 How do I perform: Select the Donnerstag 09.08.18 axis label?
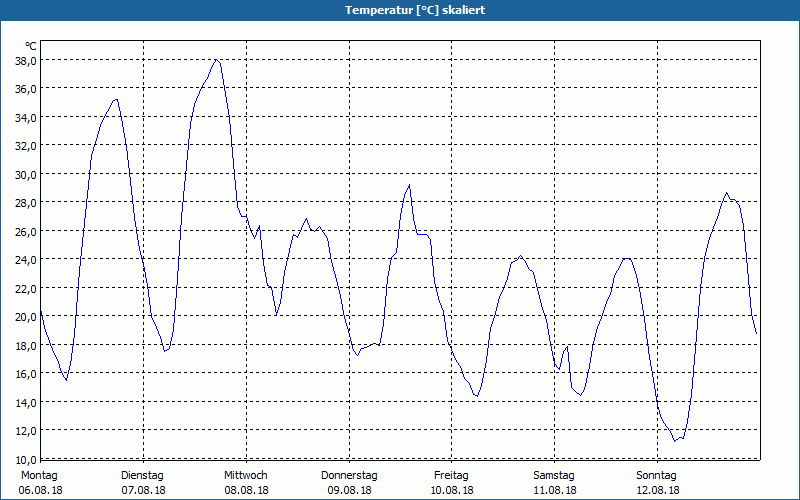tap(349, 483)
